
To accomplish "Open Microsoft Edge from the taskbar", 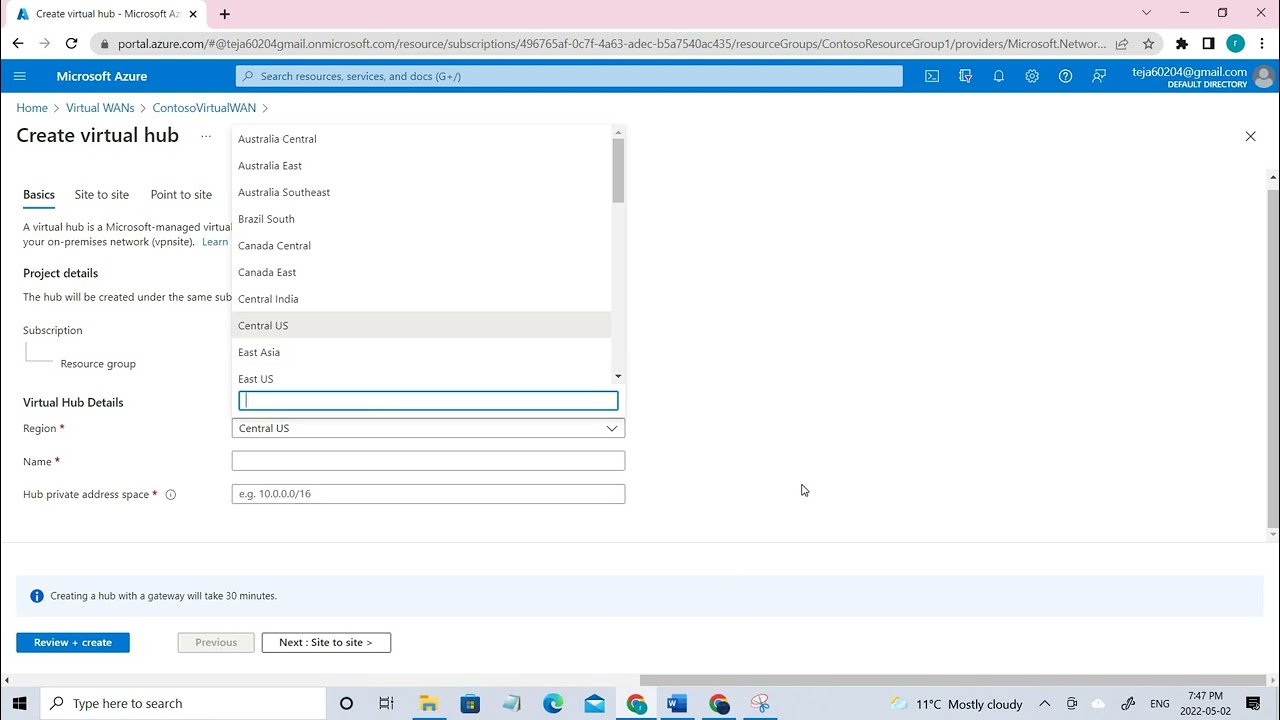I will coord(553,703).
